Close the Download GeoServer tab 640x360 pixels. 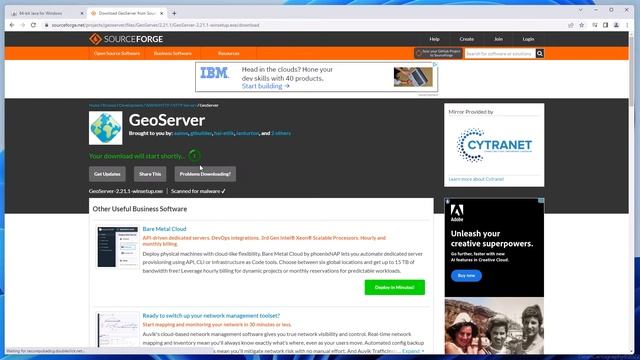[162, 13]
